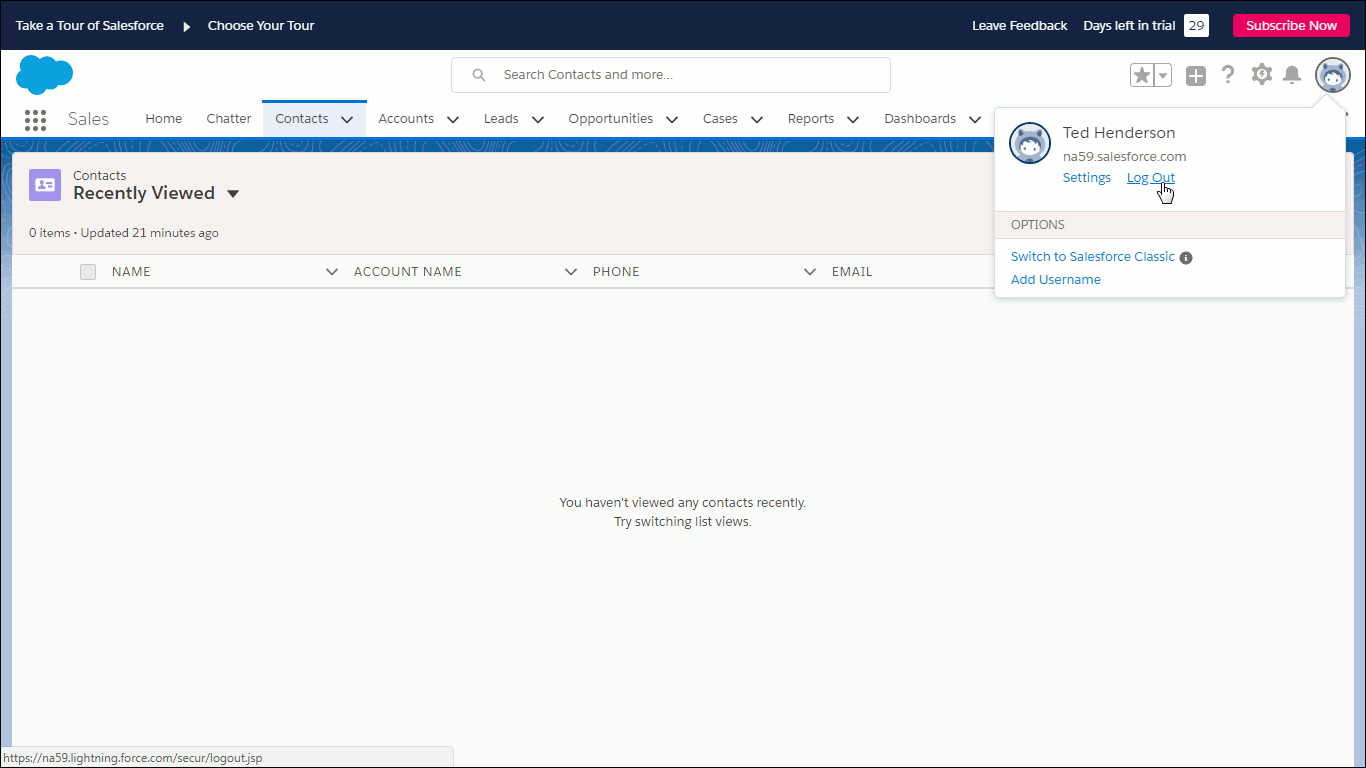Expand the Recently Viewed list view dropdown
The image size is (1366, 768).
tap(233, 194)
